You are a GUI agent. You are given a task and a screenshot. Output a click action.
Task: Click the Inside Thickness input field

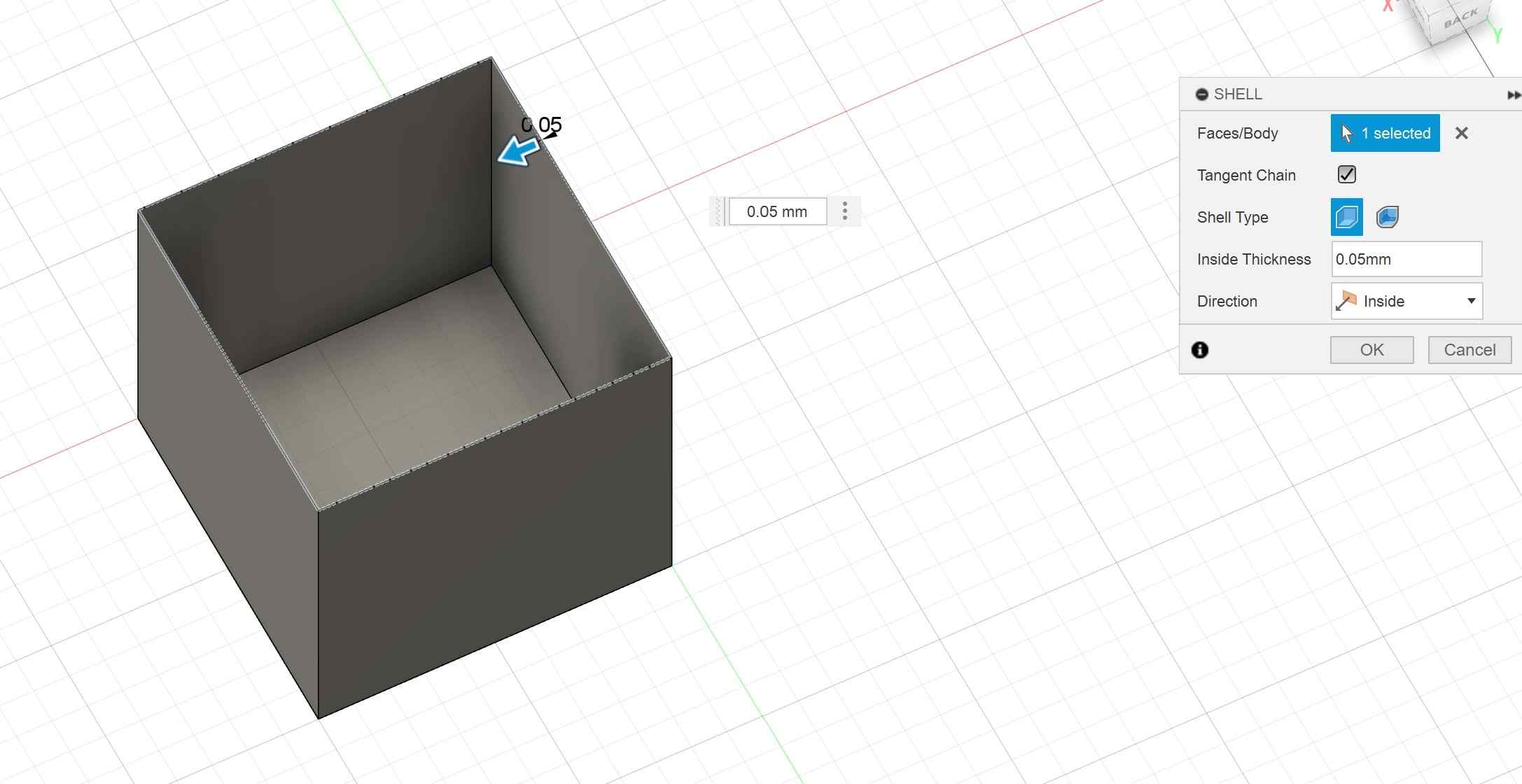1406,259
